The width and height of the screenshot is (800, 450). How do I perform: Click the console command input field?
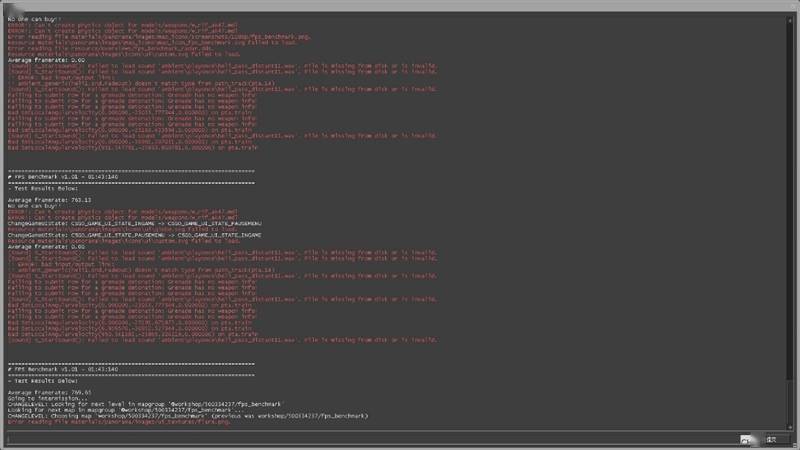370,438
